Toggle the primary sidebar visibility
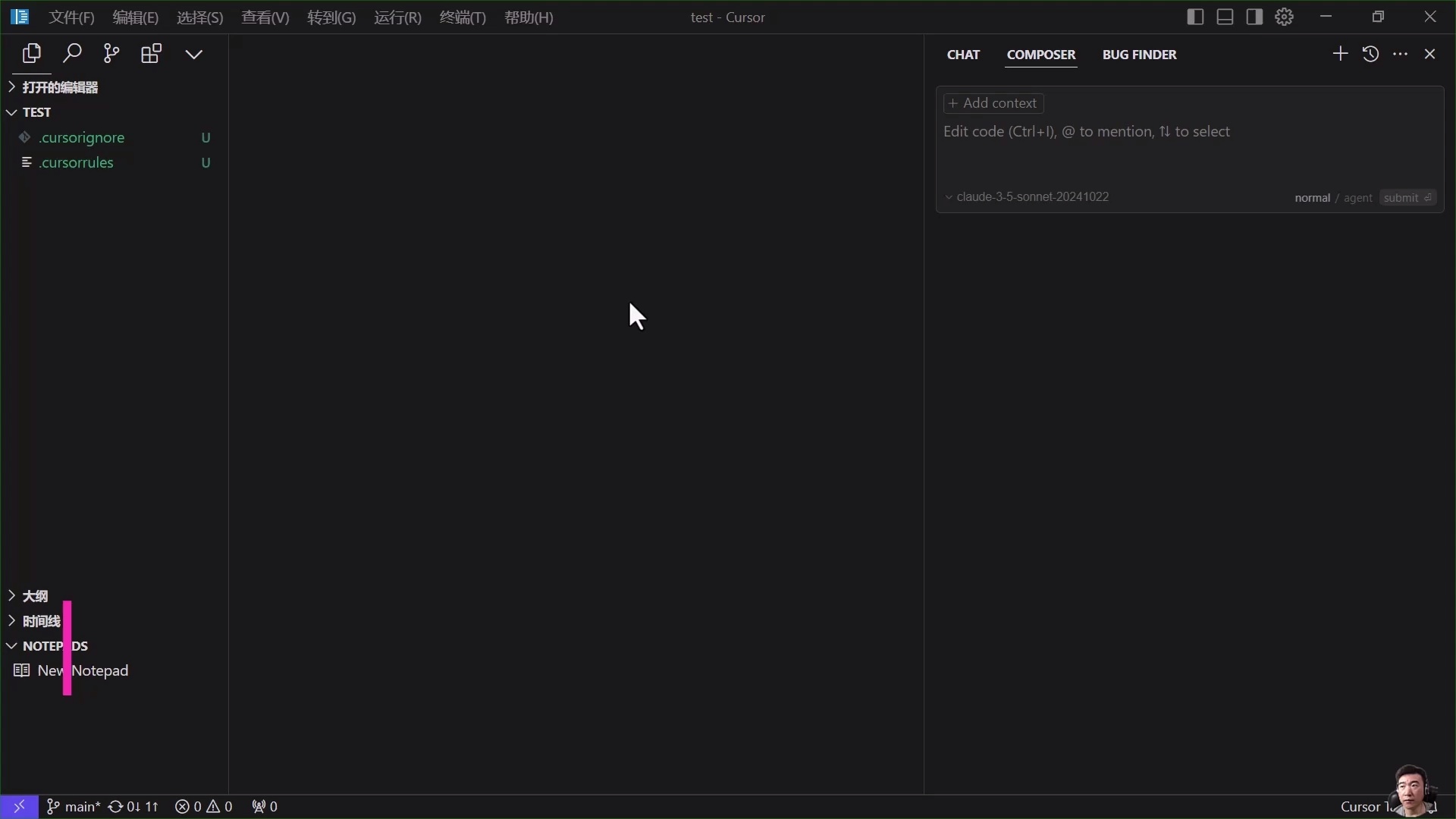Screen dimensions: 1456x819 pos(1195,17)
